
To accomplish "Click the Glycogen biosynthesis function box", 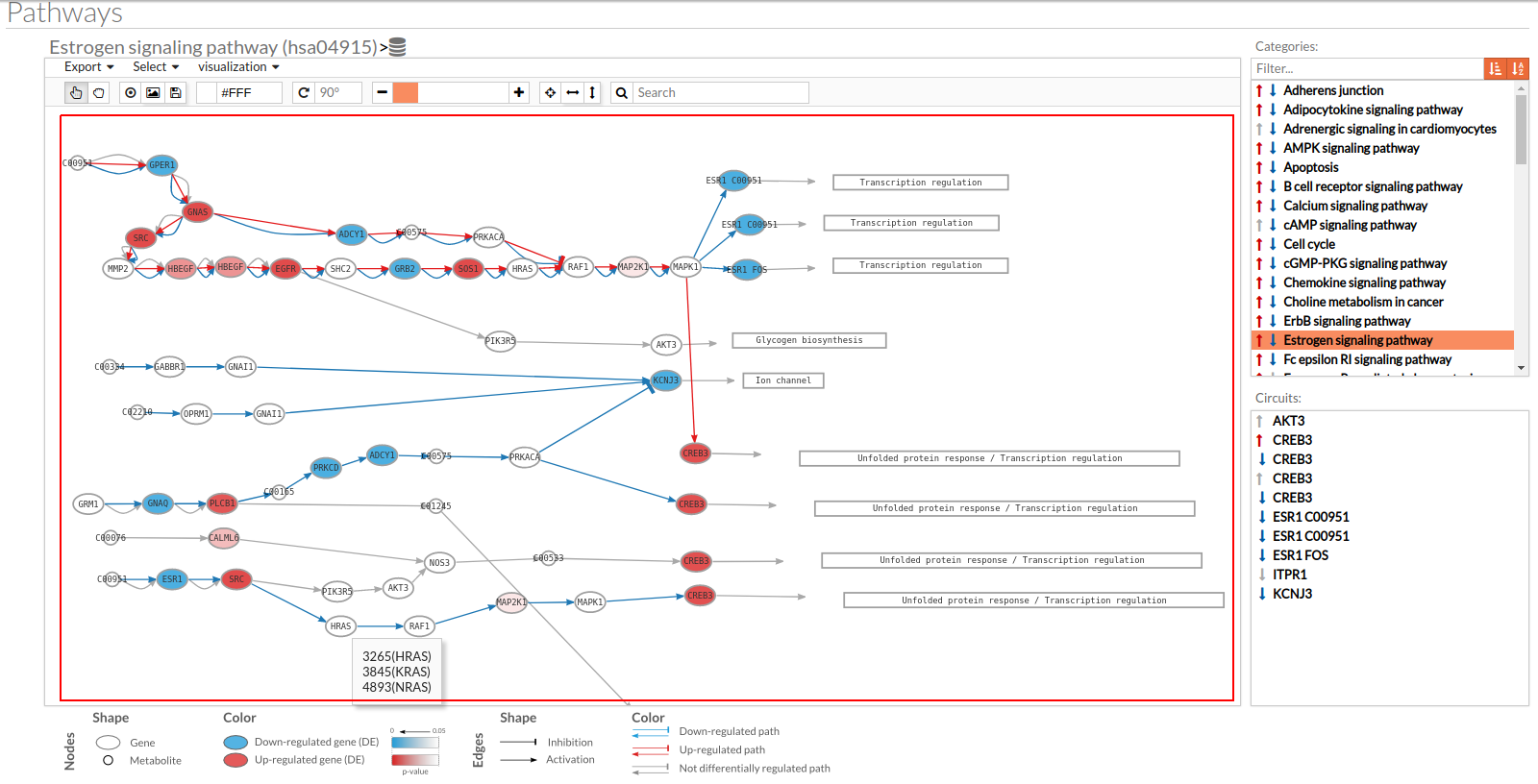I will (808, 340).
